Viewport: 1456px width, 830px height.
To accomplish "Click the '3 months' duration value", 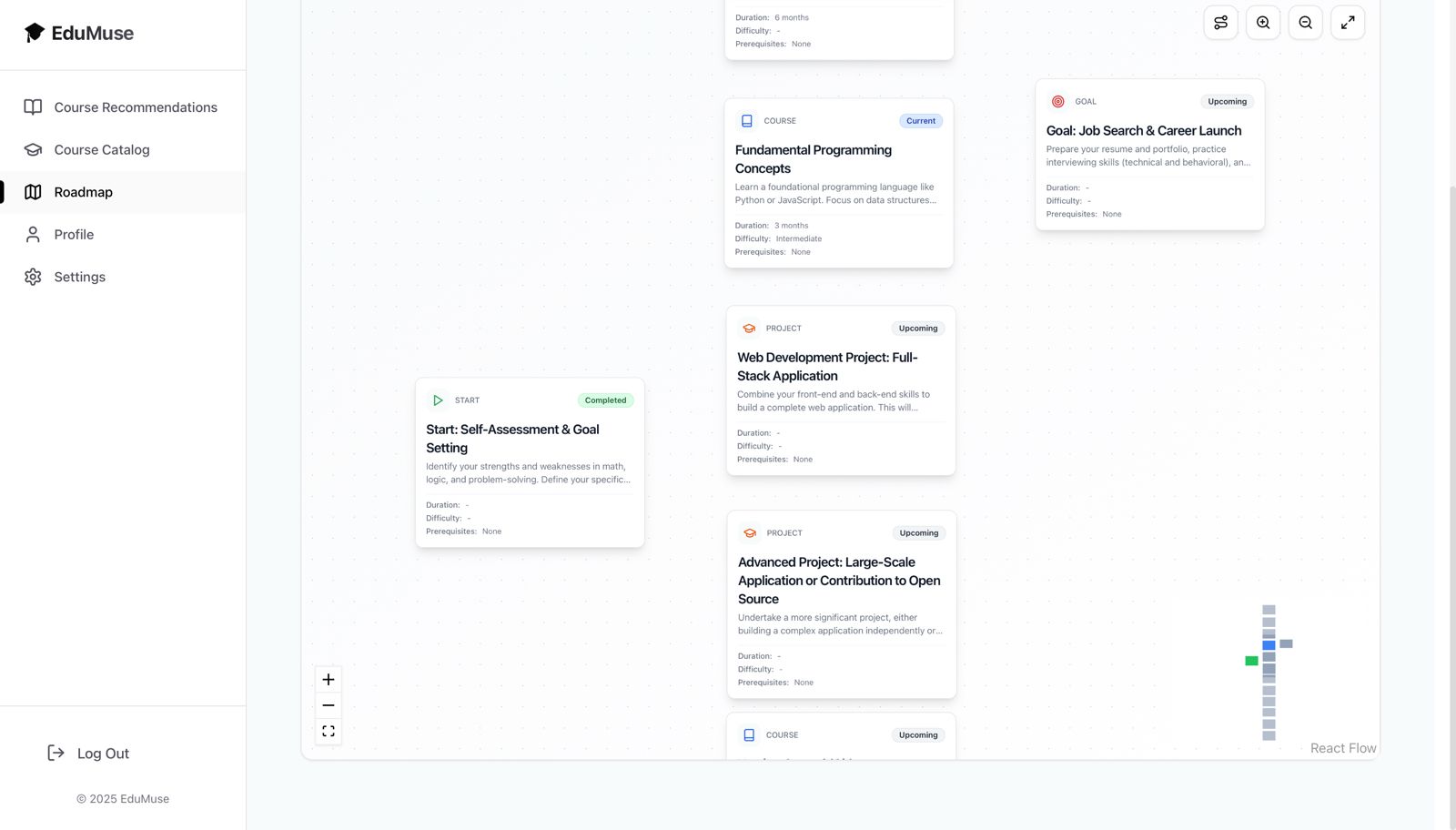I will pyautogui.click(x=792, y=226).
